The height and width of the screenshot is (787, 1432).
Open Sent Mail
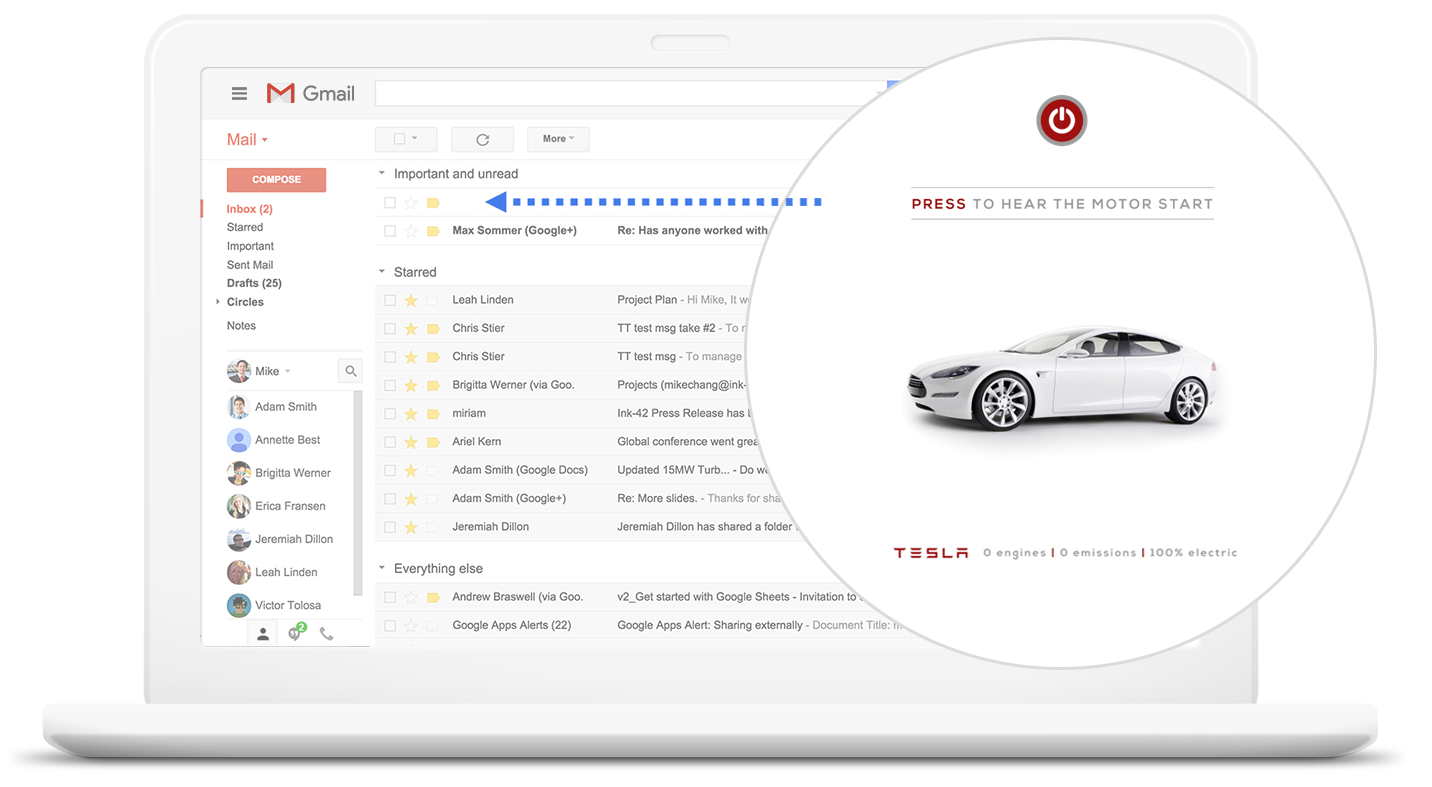tap(250, 265)
